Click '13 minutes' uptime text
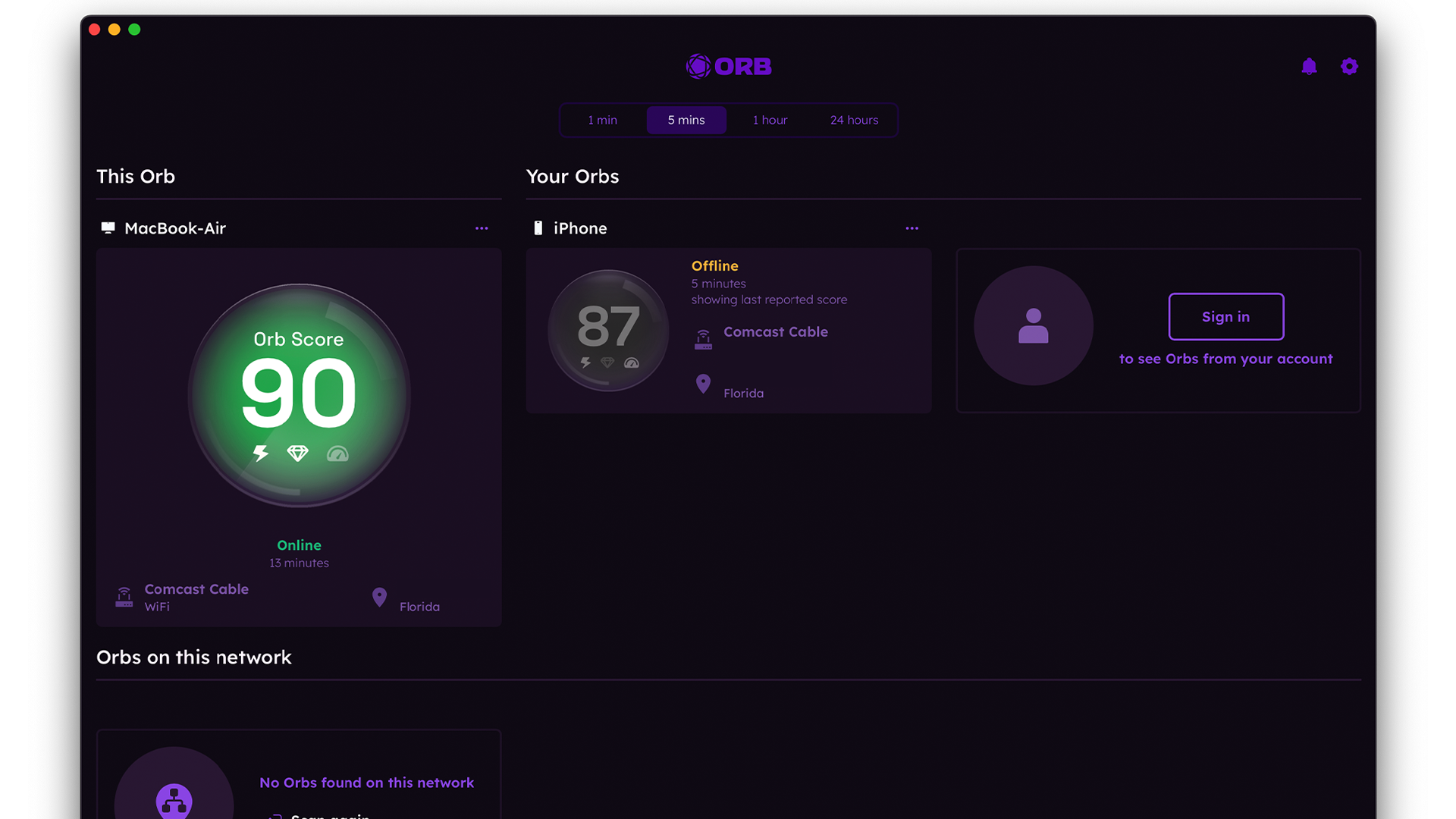Viewport: 1456px width, 819px height. [x=299, y=563]
